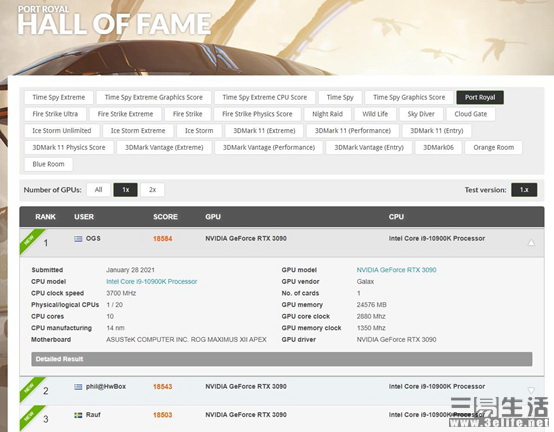Open the NVIDIA GeForce RTX 3090 model link
This screenshot has width=554, height=432.
396,270
